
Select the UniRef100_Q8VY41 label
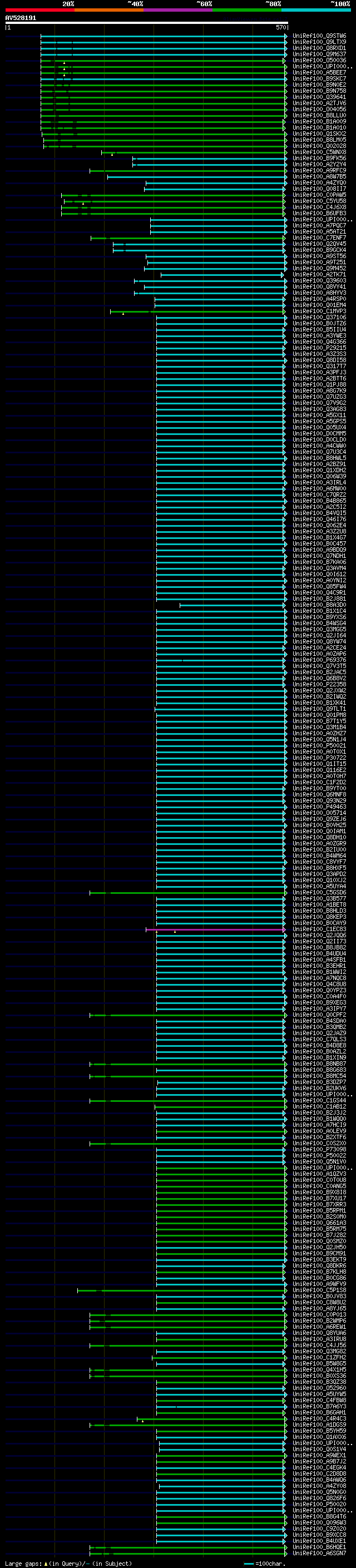(319, 286)
